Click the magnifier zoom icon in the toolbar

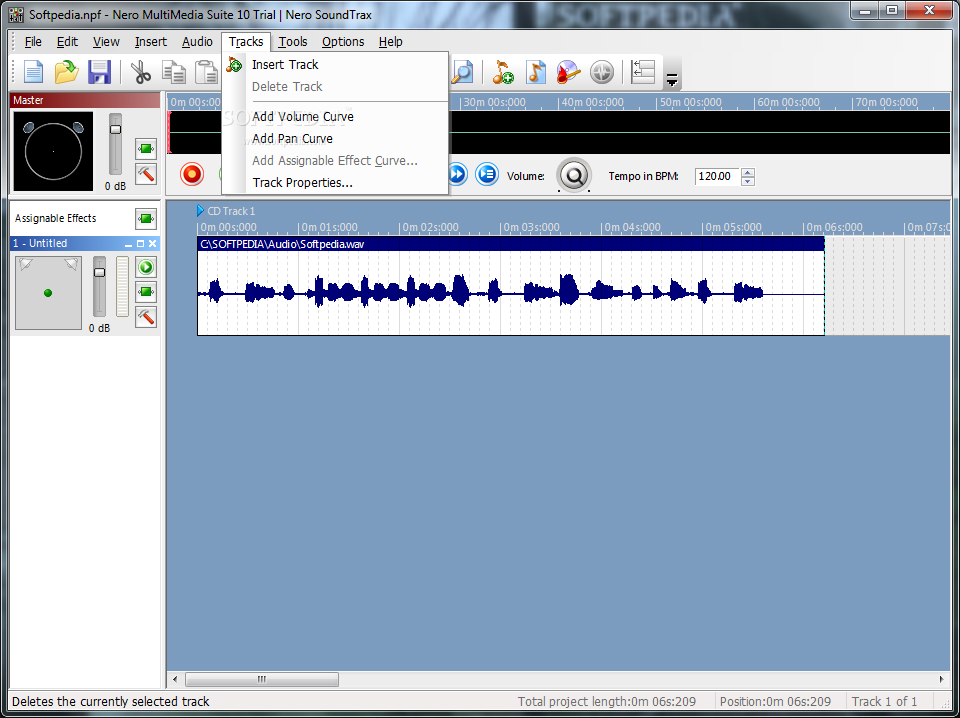(x=462, y=72)
